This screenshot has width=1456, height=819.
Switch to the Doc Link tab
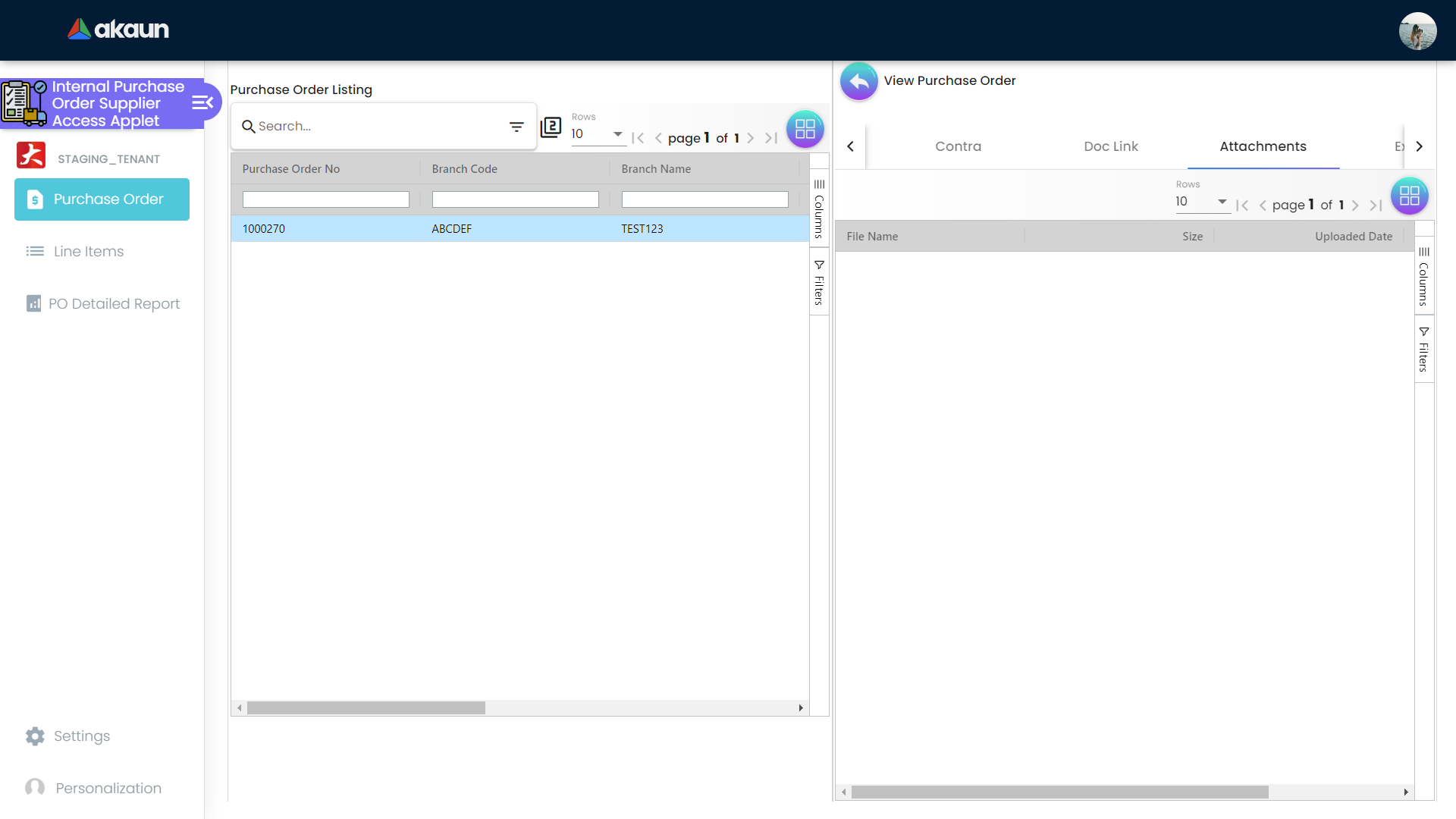[1110, 146]
